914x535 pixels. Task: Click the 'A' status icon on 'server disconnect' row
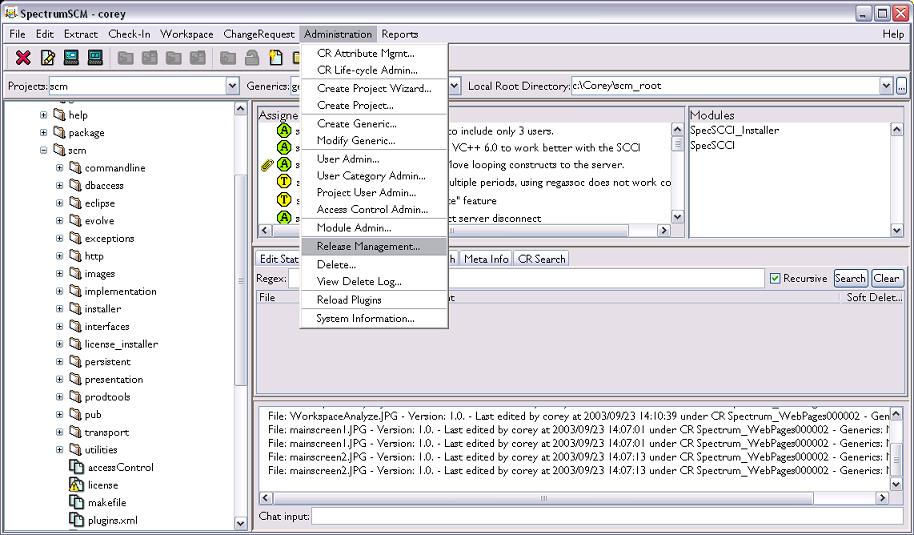pos(284,218)
